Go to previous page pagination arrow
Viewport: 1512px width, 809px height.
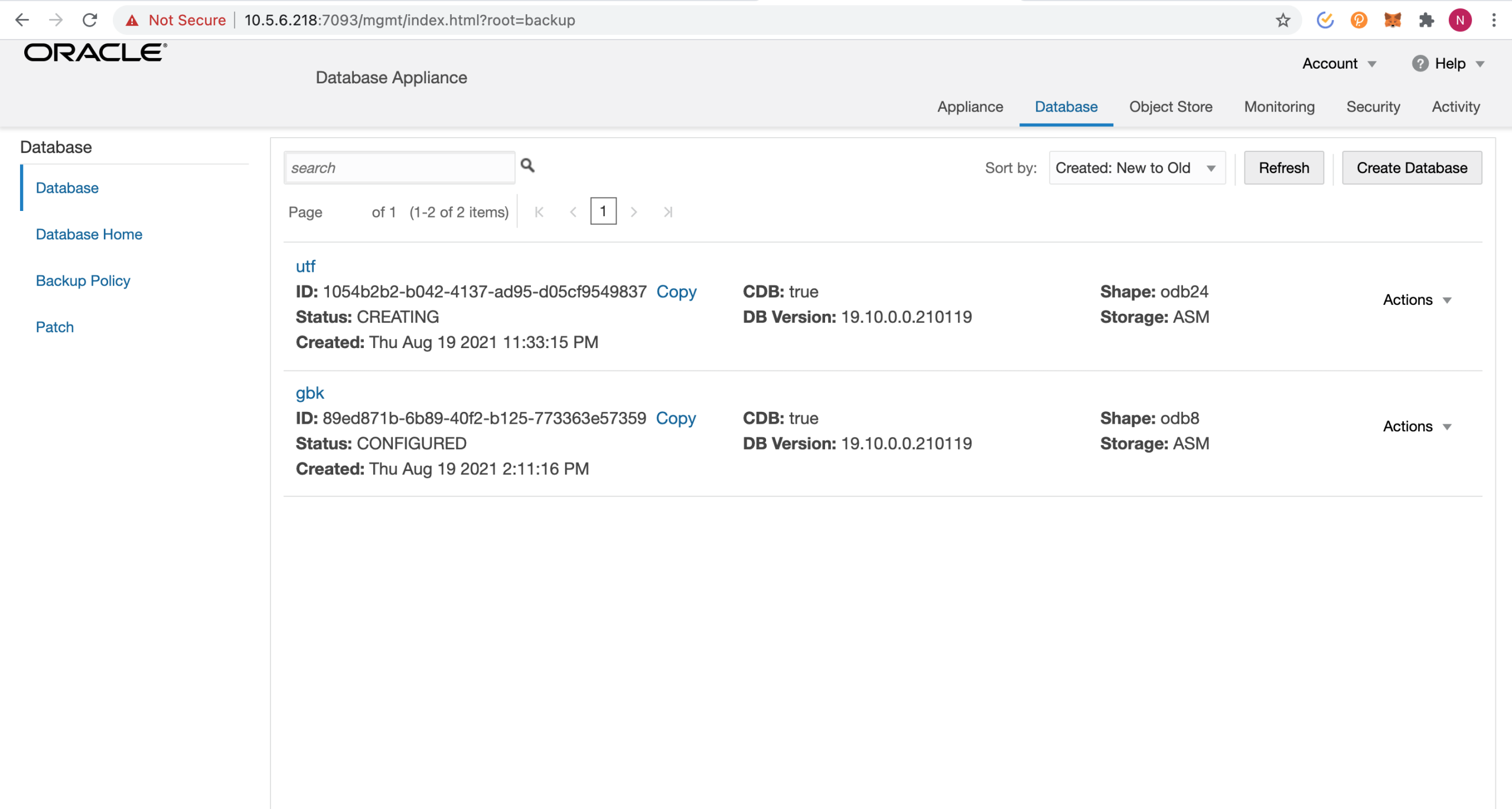(x=573, y=212)
